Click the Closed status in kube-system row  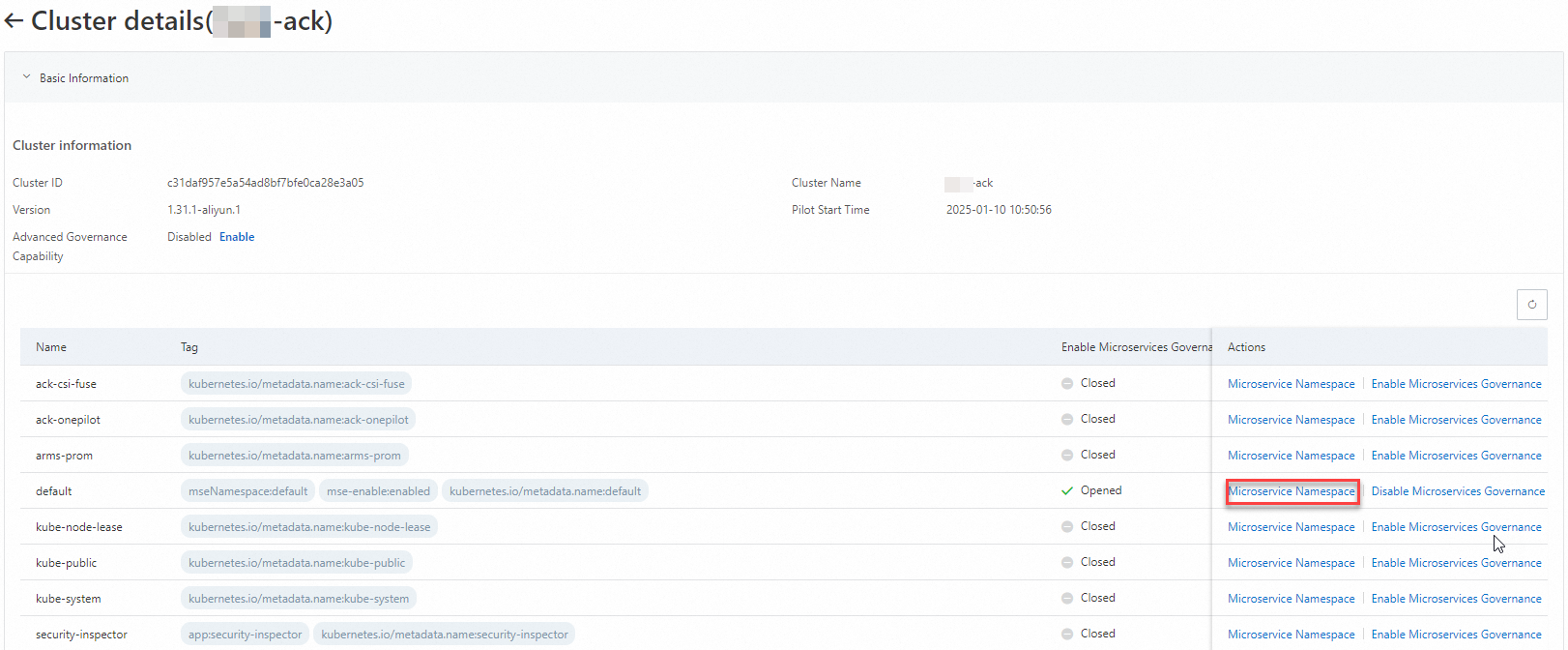coord(1089,598)
